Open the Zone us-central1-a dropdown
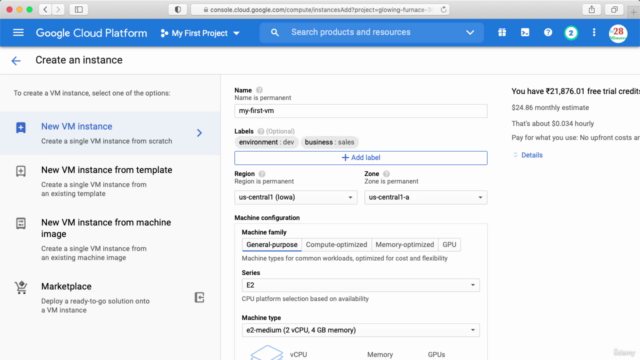The height and width of the screenshot is (360, 640). pos(426,198)
